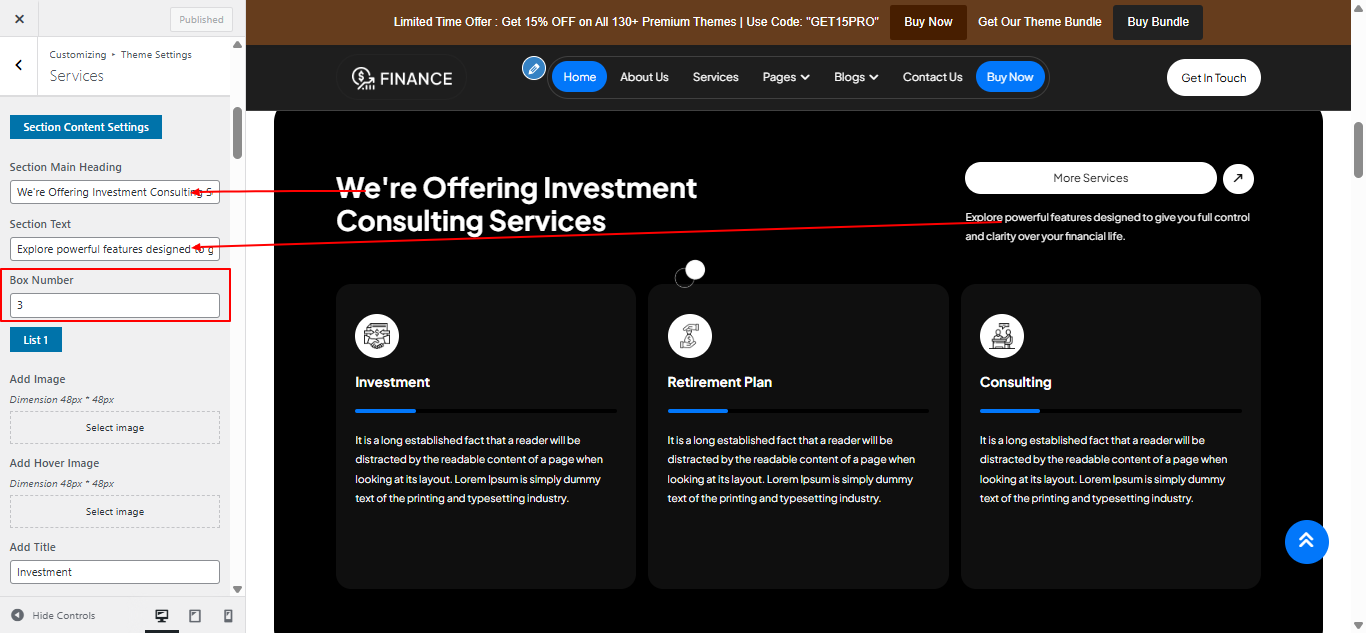The height and width of the screenshot is (633, 1366).
Task: Click the Get In Touch button
Action: (x=1213, y=77)
